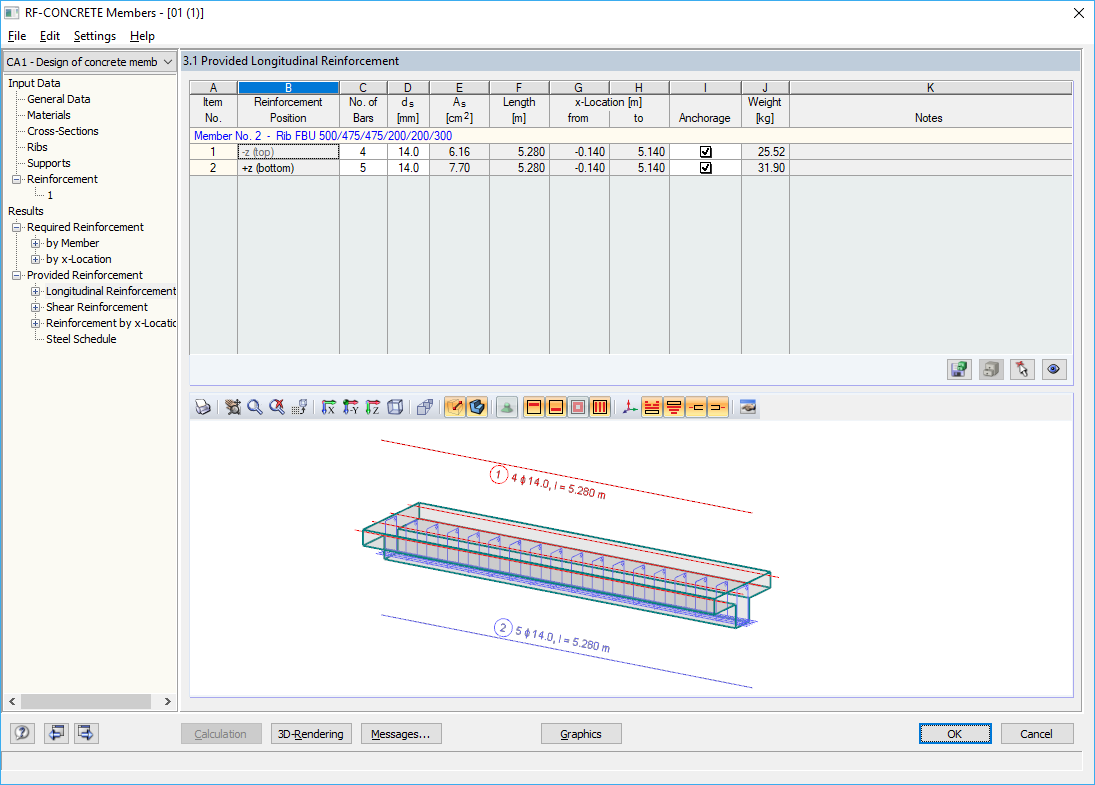Show view in X direction

tap(328, 407)
